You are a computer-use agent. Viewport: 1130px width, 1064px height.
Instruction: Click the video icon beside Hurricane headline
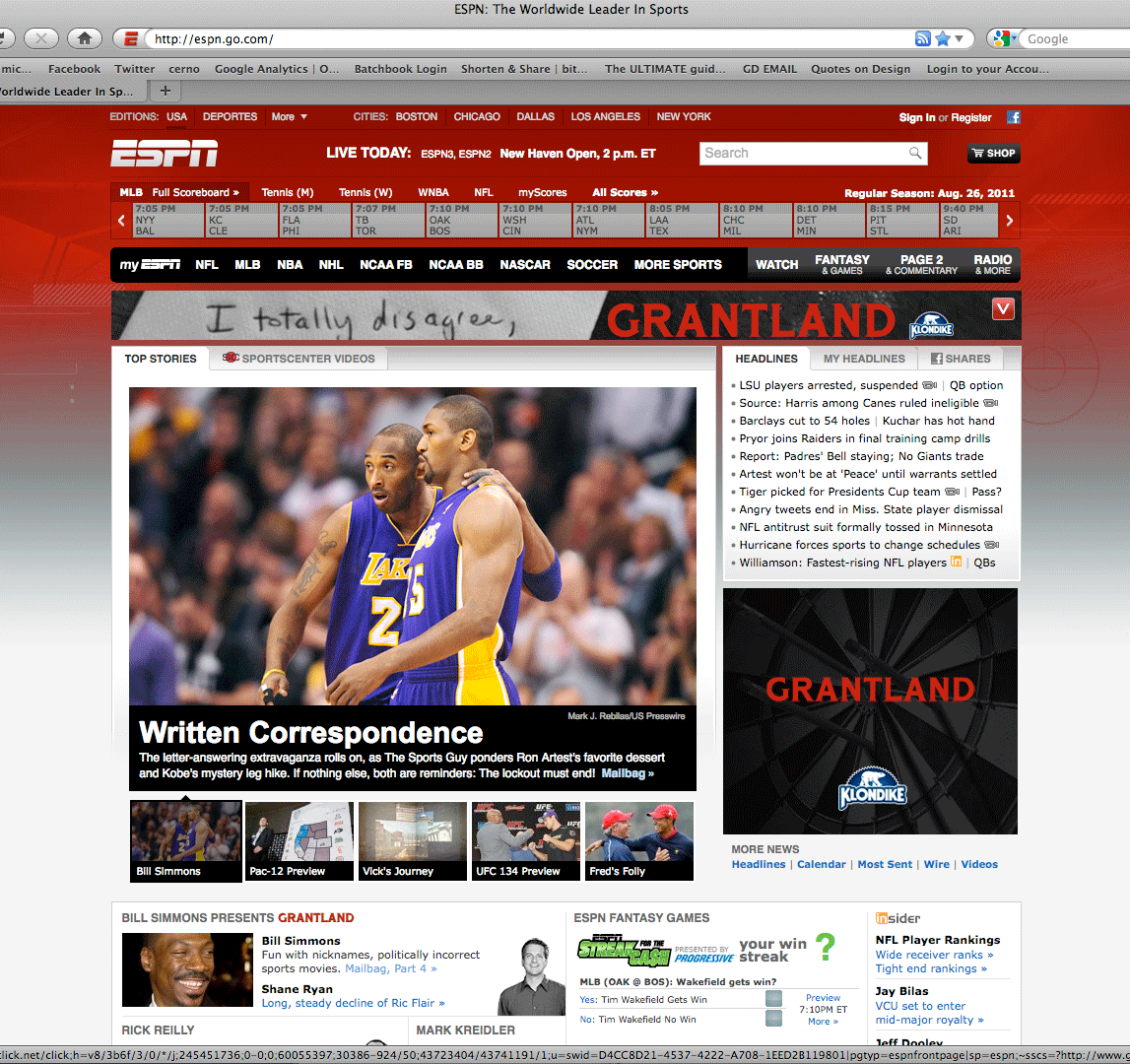pos(992,545)
